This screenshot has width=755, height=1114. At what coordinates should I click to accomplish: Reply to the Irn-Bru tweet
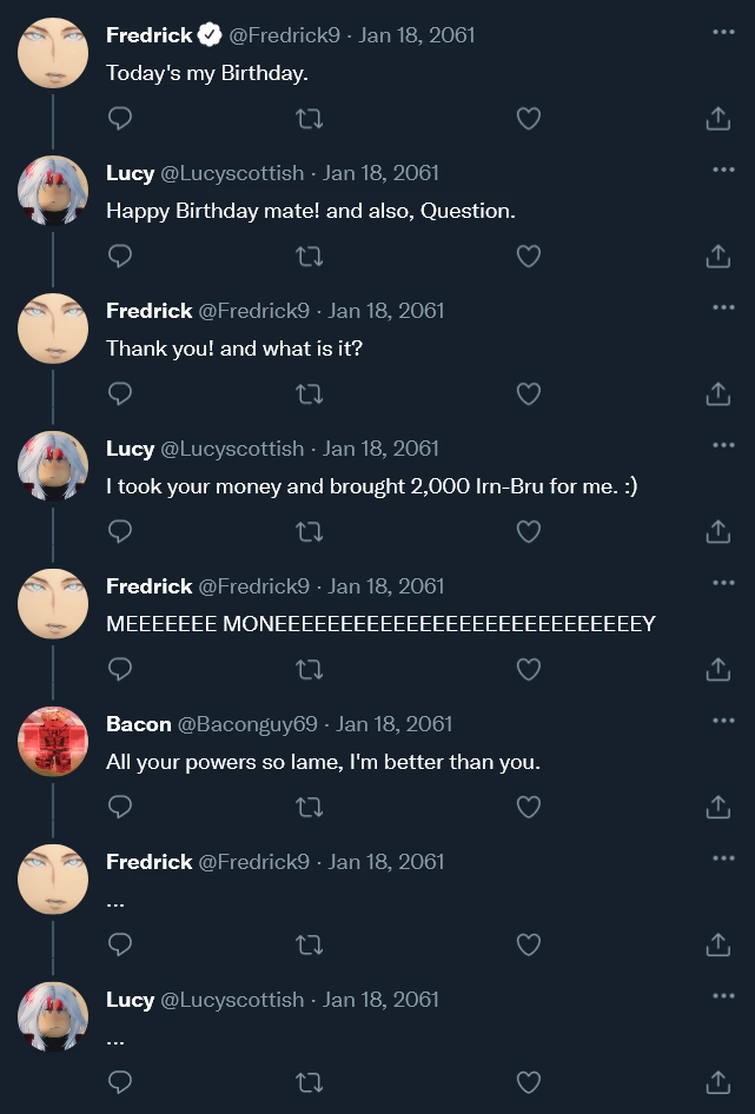[120, 532]
